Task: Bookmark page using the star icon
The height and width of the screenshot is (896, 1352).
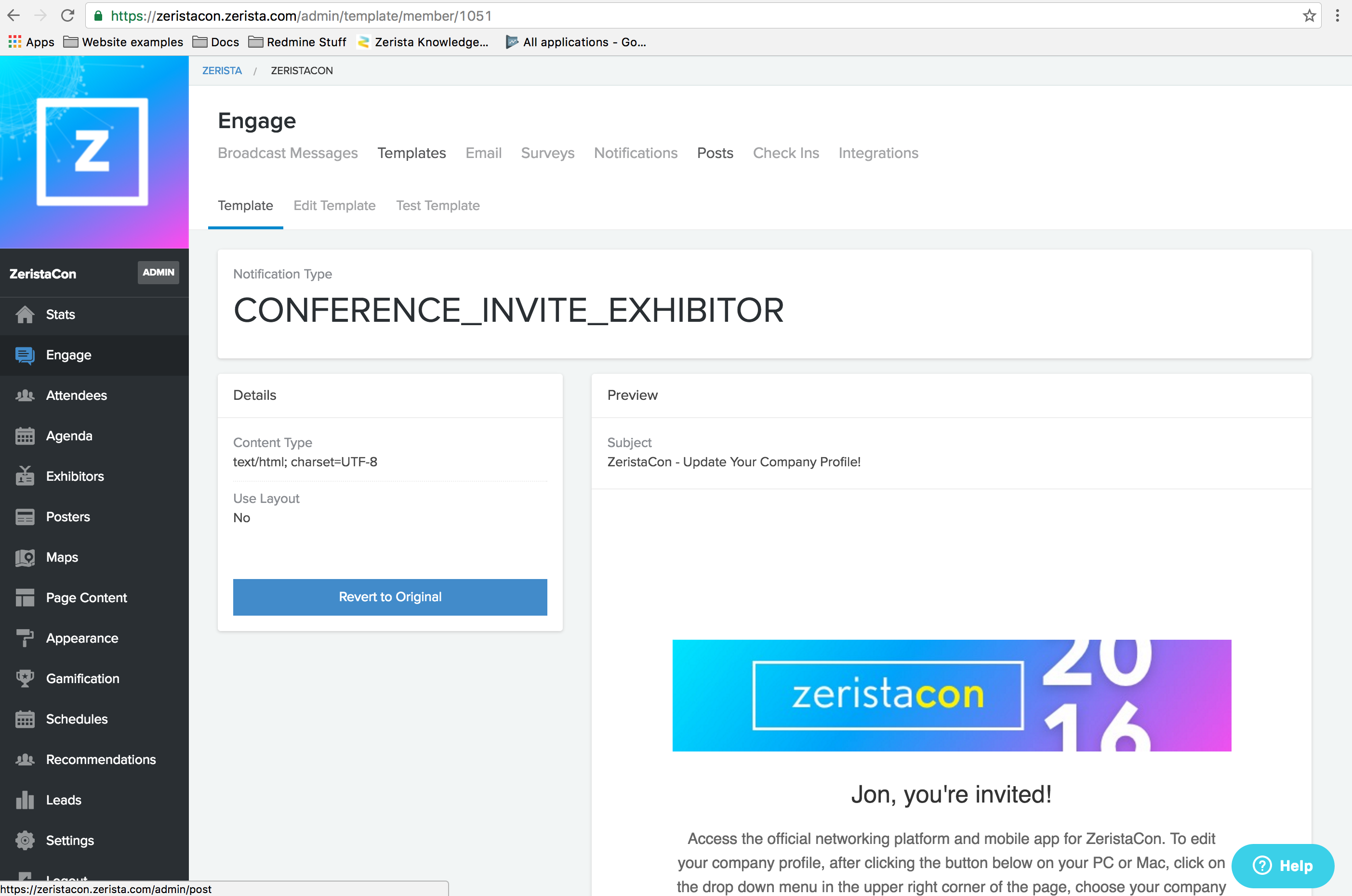Action: point(1309,15)
